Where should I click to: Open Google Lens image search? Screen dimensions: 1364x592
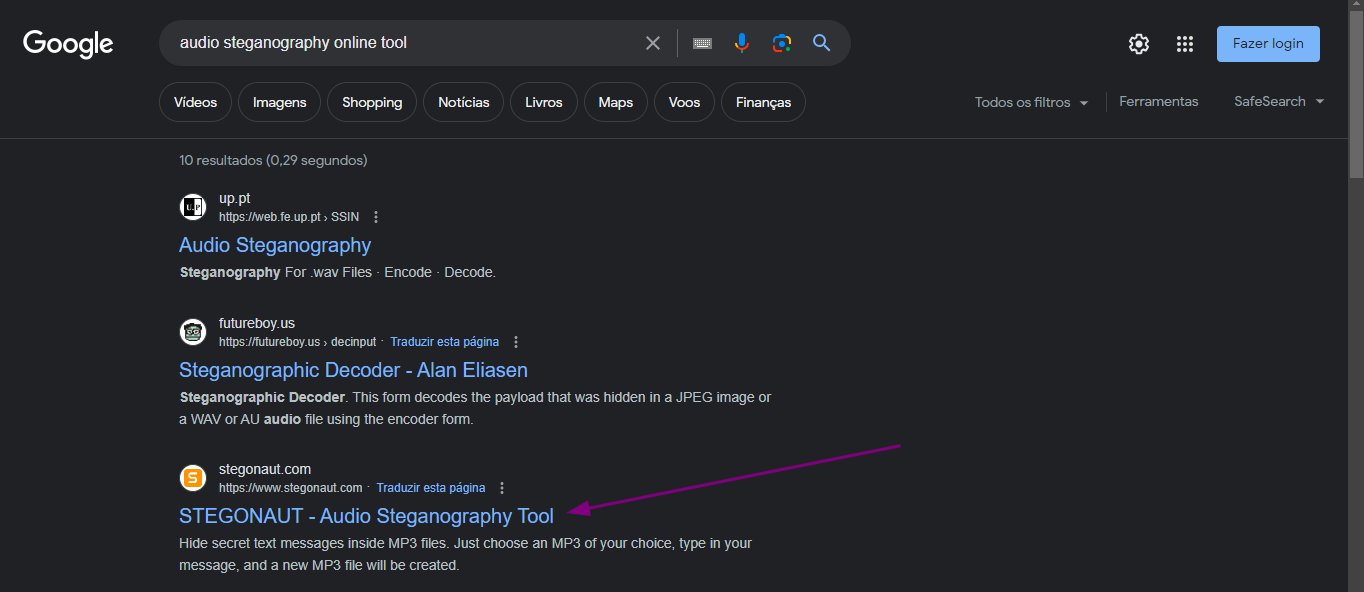(782, 43)
